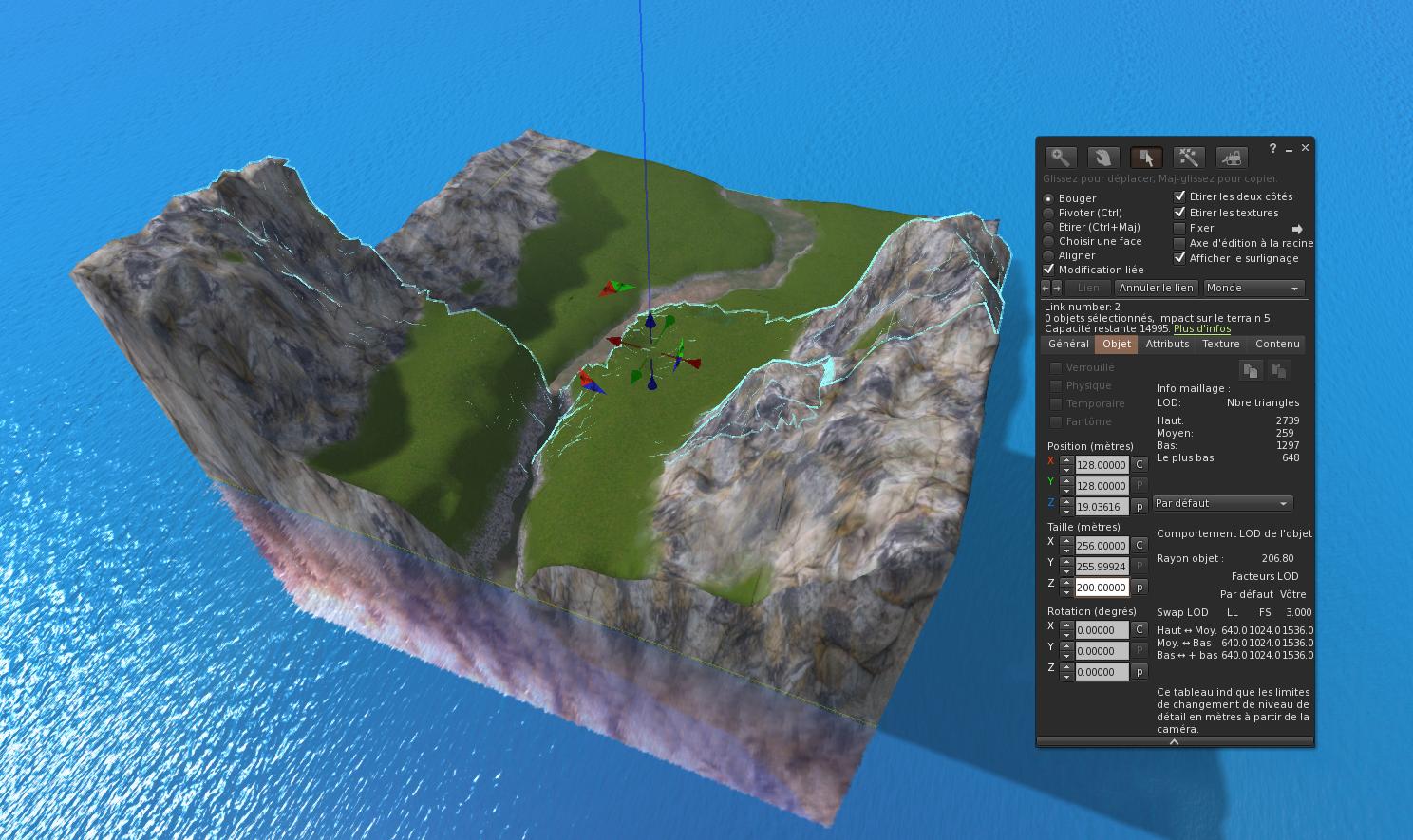Open the Monde coordinate system dropdown
This screenshot has height=840, width=1413.
[1253, 288]
